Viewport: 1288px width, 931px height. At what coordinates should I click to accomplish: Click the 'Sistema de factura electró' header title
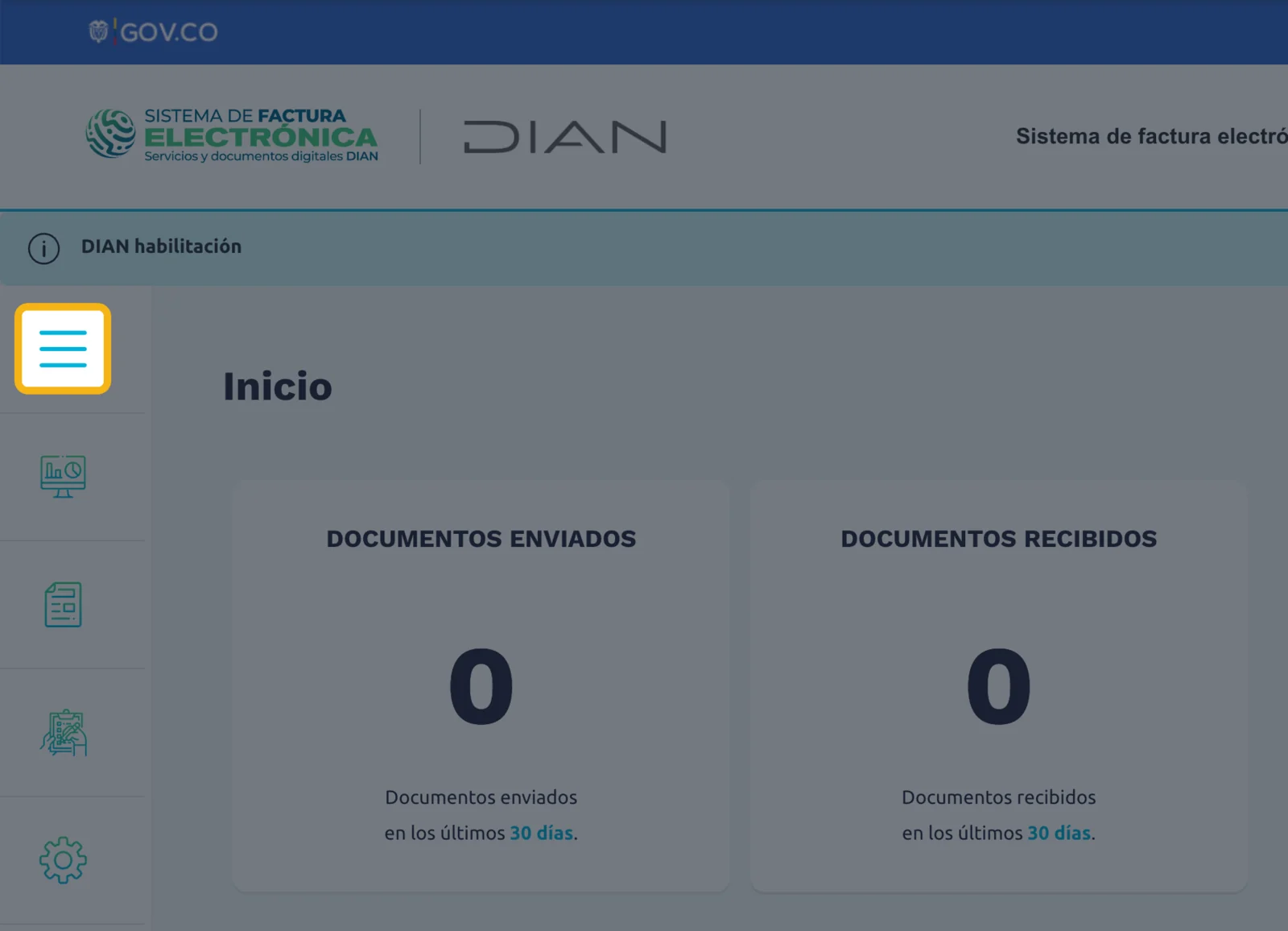[x=1151, y=136]
